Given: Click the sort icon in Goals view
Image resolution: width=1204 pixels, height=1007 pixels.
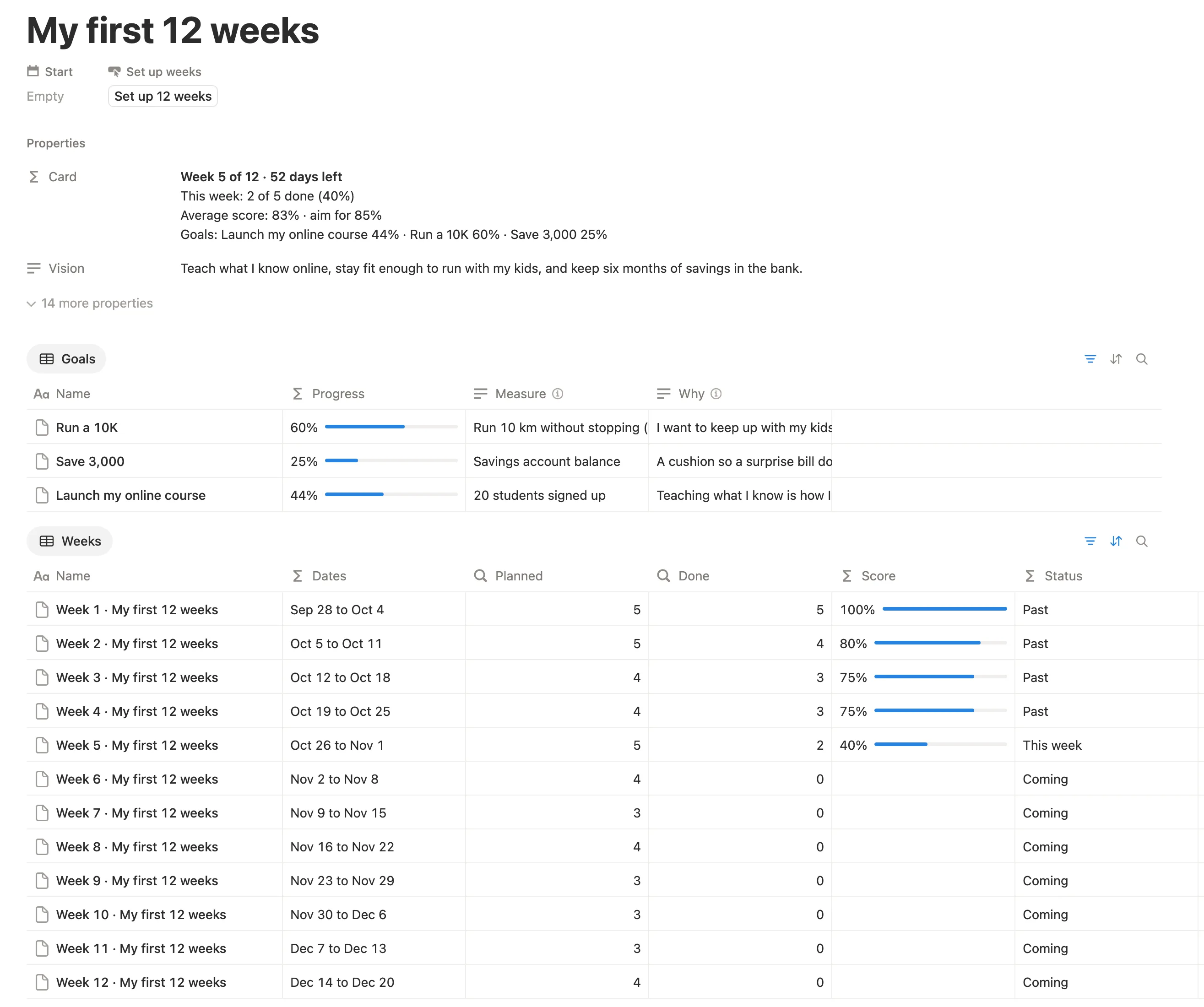Looking at the screenshot, I should (1116, 359).
